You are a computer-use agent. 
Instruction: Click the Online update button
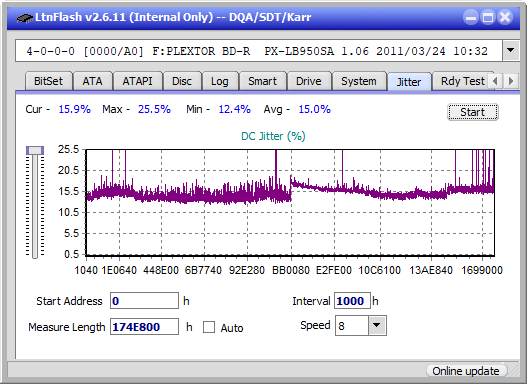pyautogui.click(x=466, y=371)
